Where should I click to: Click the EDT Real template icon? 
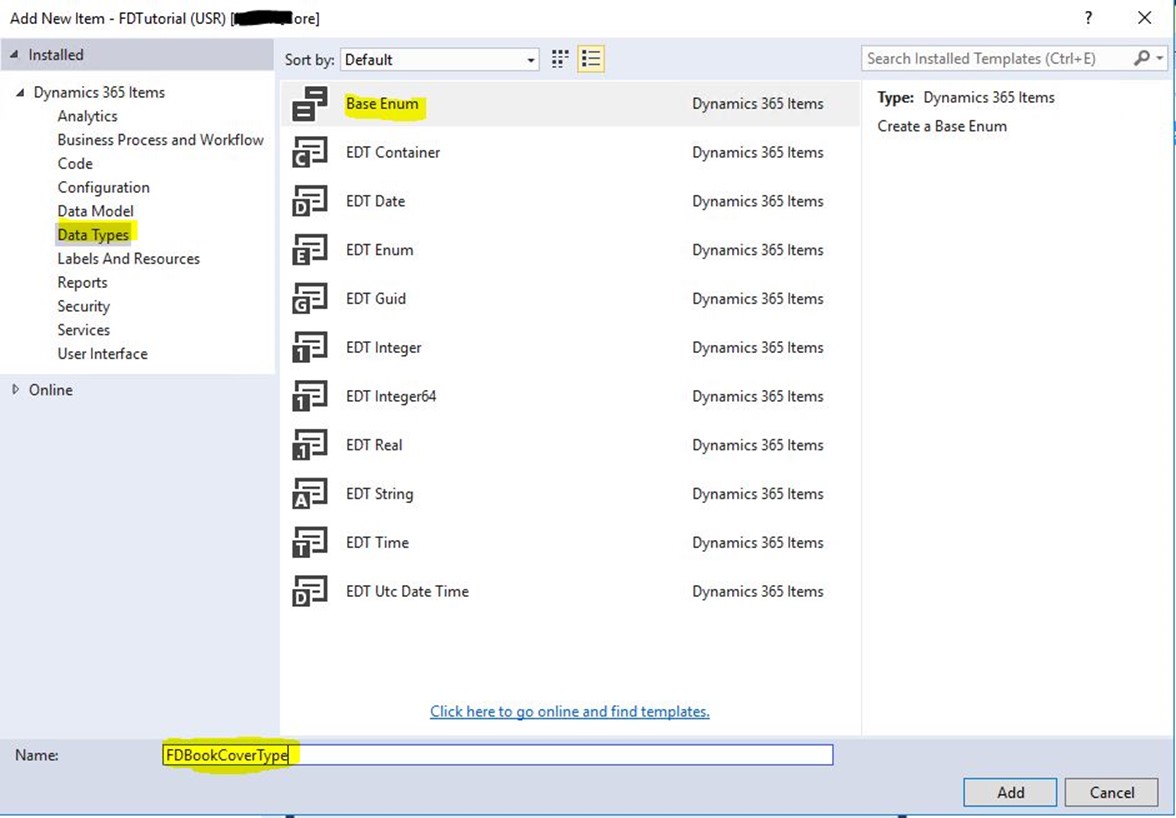pyautogui.click(x=310, y=445)
